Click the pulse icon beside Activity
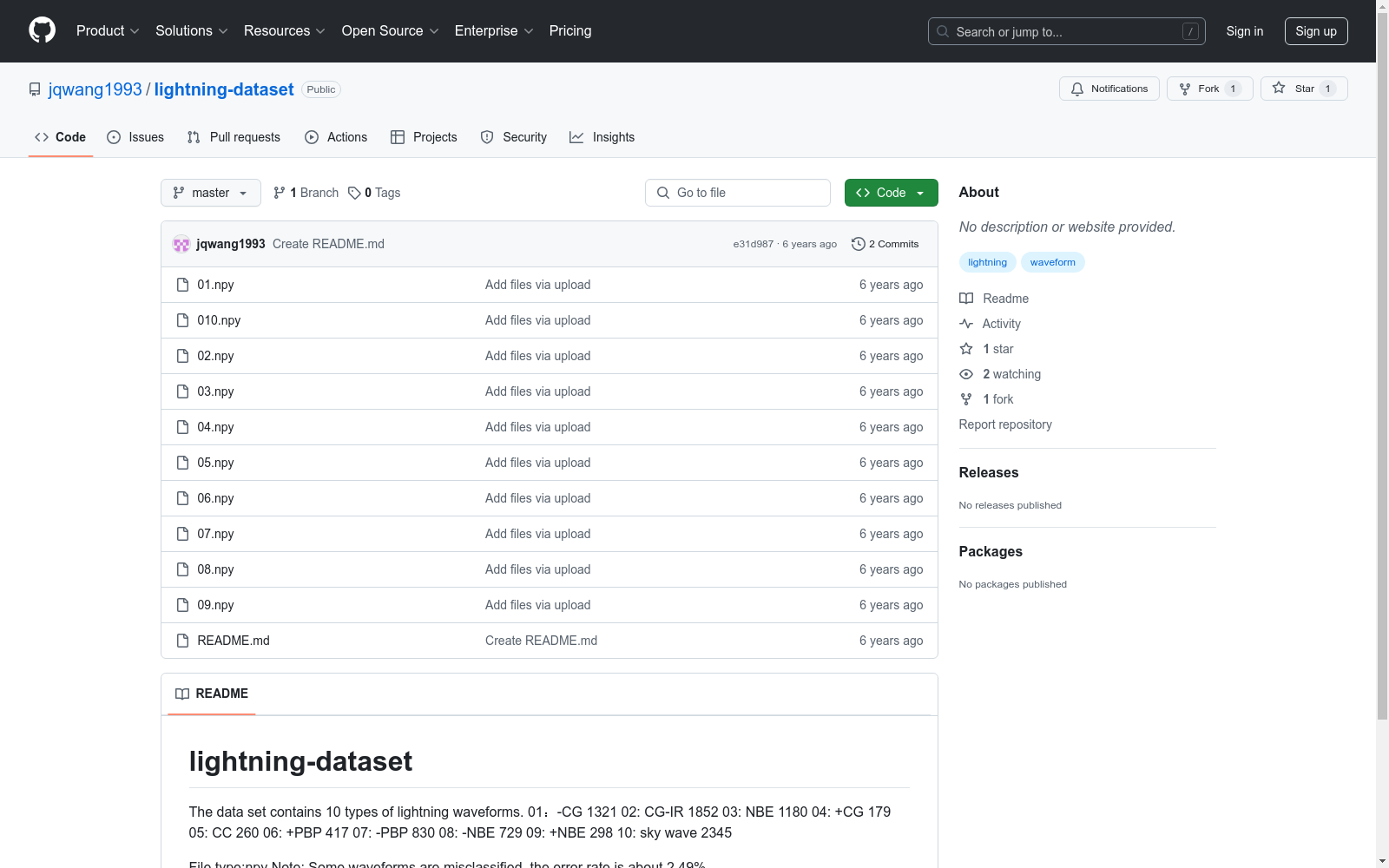 [x=966, y=324]
